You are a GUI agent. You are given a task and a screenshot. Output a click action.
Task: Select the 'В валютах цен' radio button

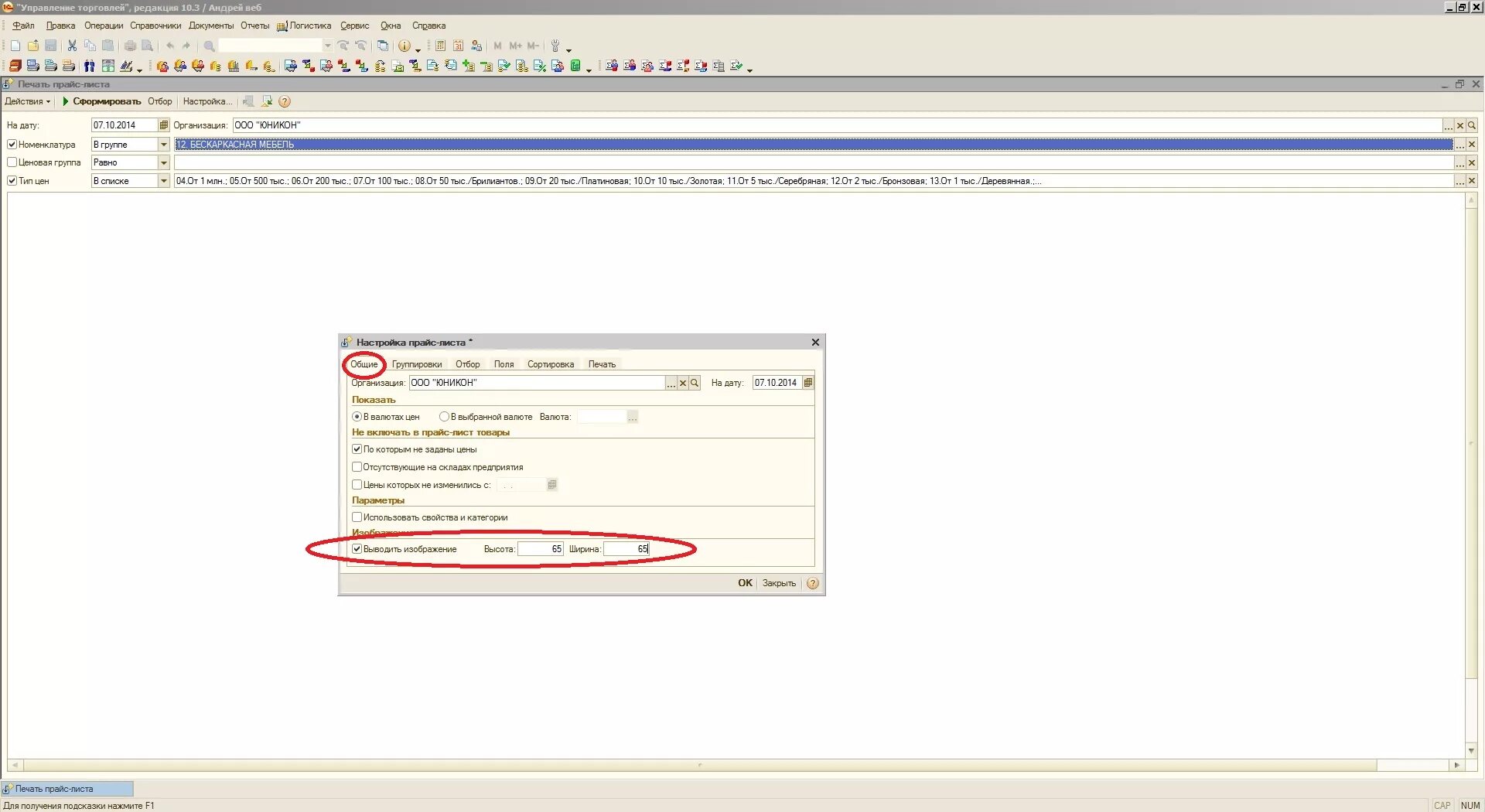[357, 417]
